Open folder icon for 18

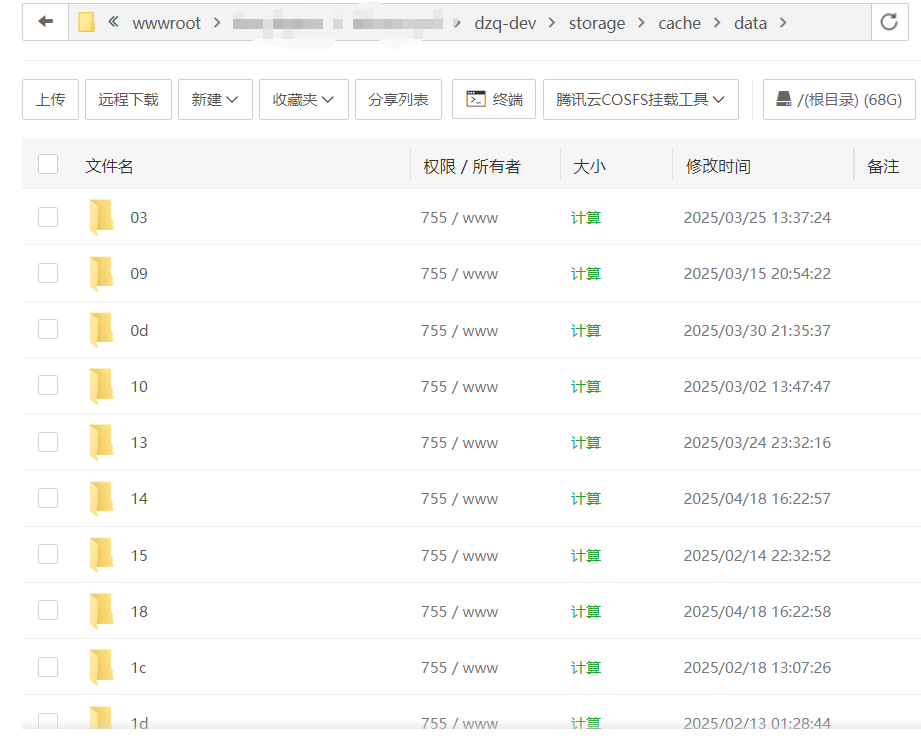click(101, 611)
